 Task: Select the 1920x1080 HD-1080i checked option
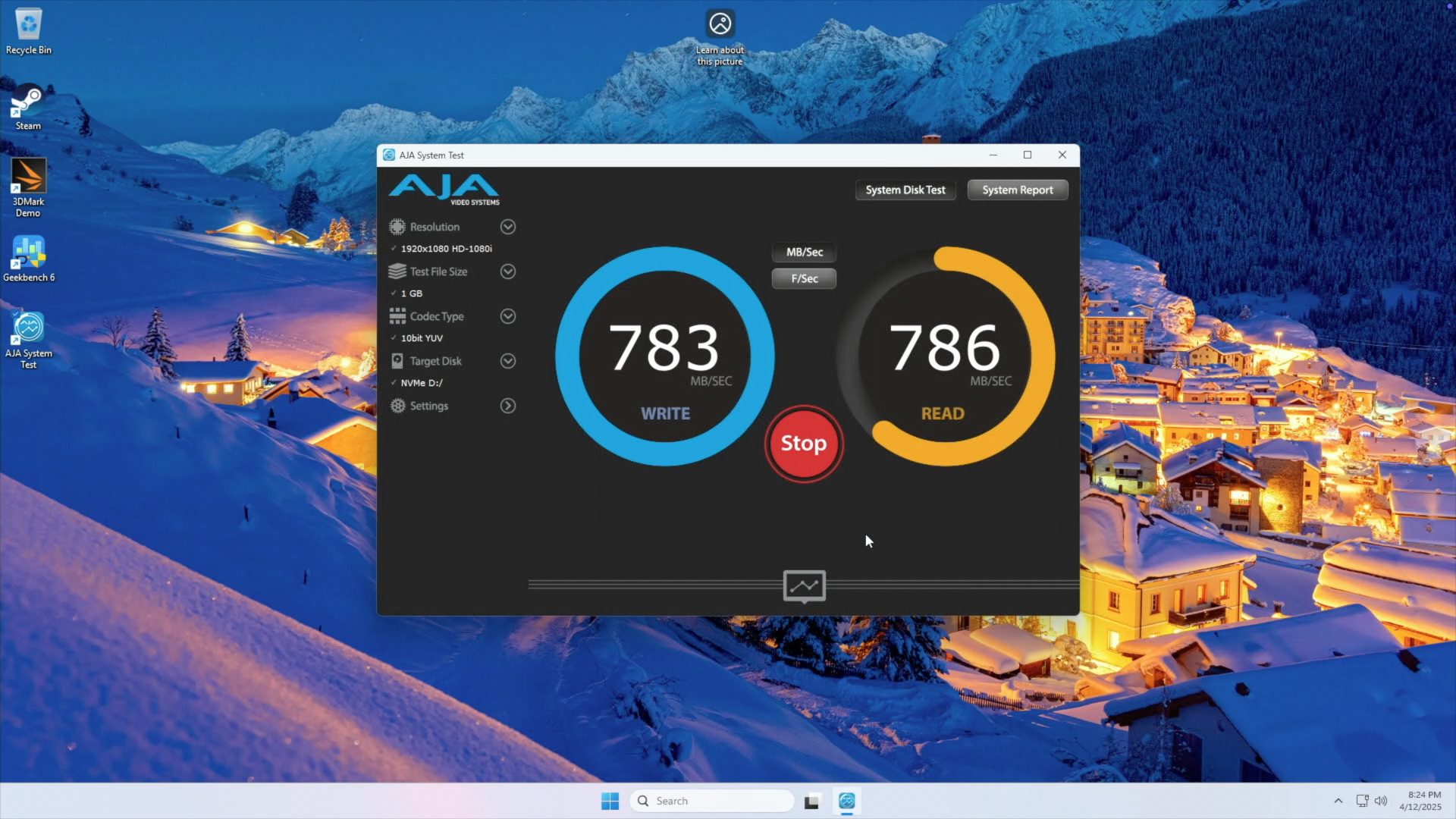click(x=446, y=249)
